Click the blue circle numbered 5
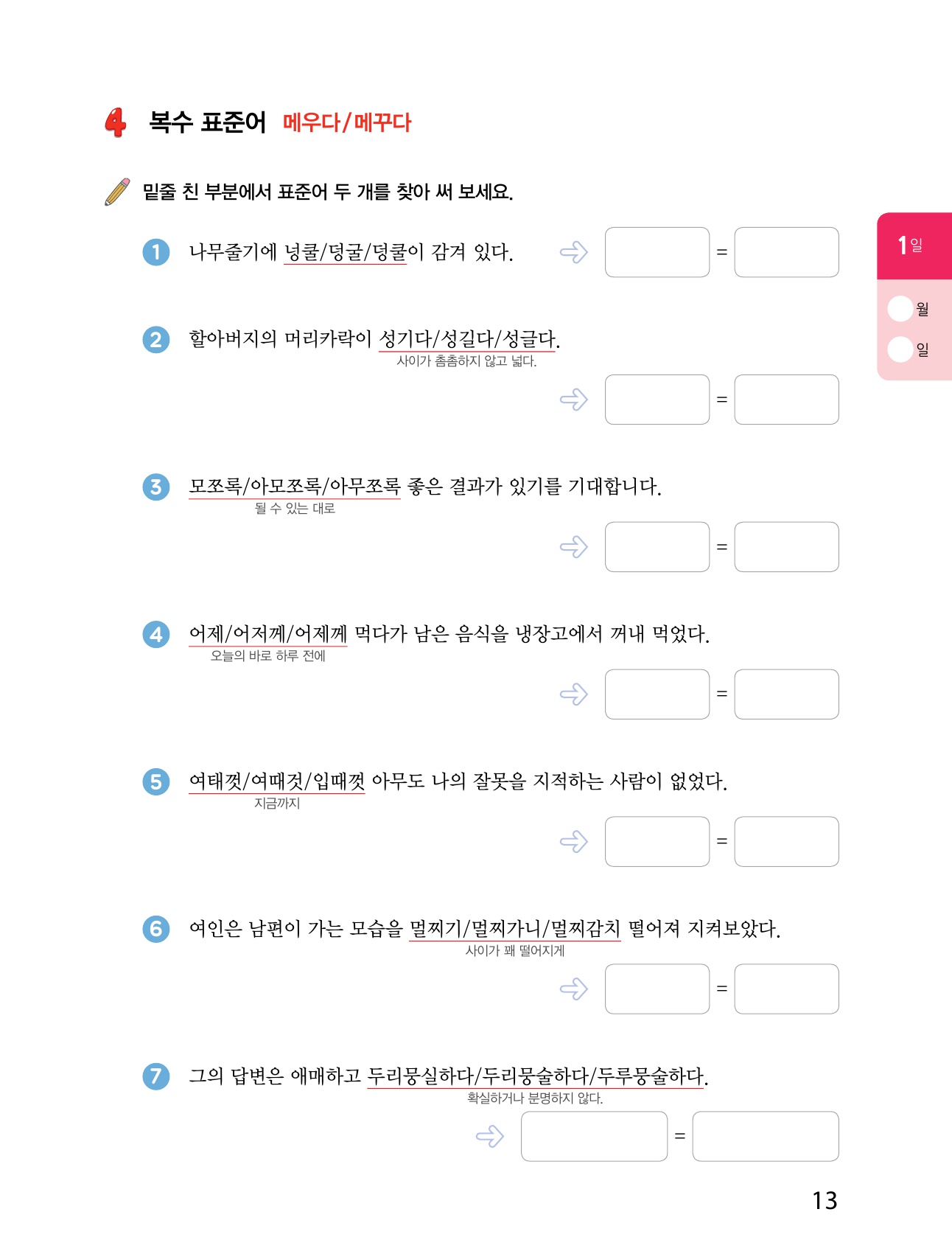Viewport: 952px width, 1254px height. 156,781
